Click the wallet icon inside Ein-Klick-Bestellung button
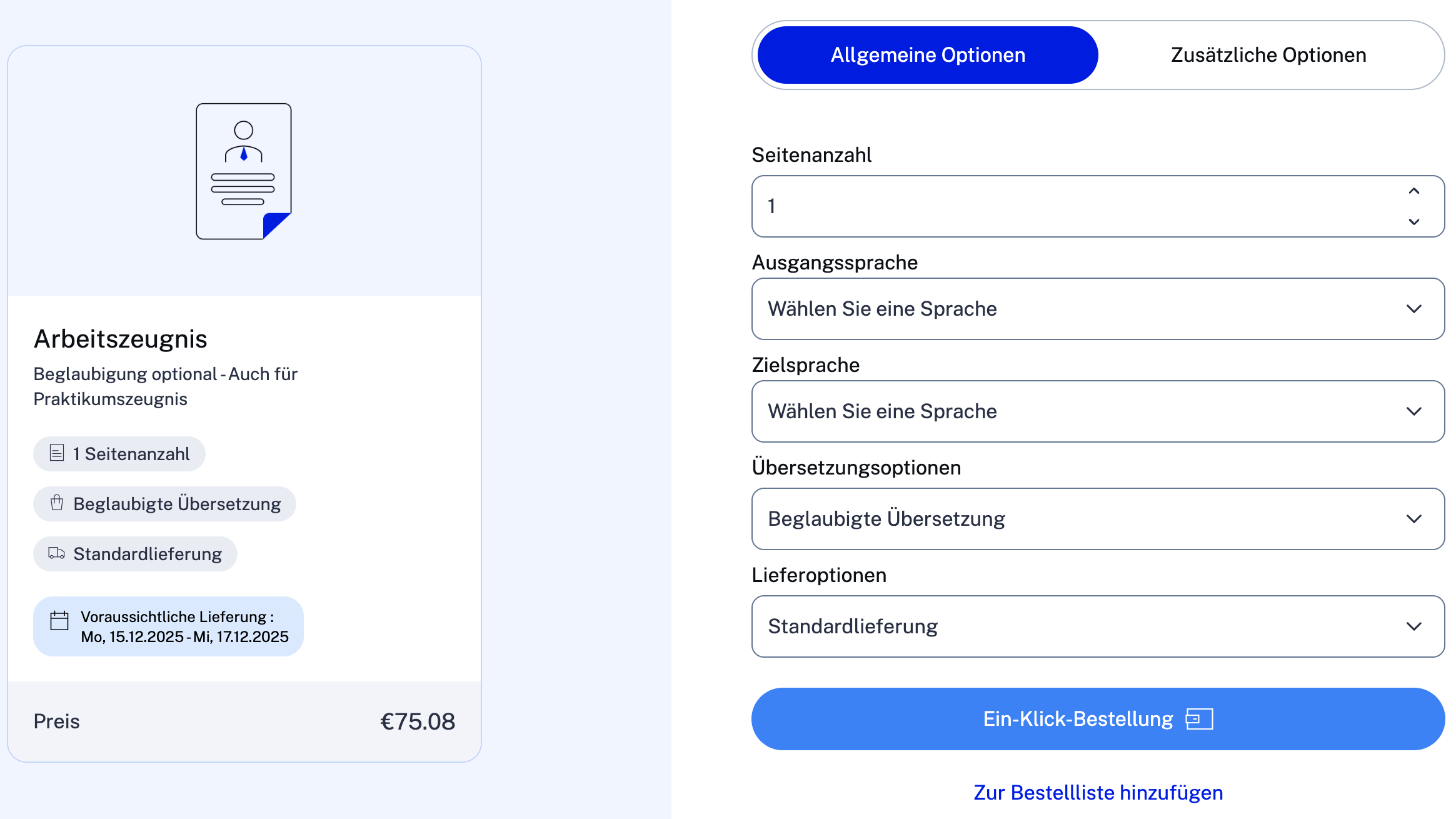This screenshot has width=1456, height=819. coord(1198,718)
